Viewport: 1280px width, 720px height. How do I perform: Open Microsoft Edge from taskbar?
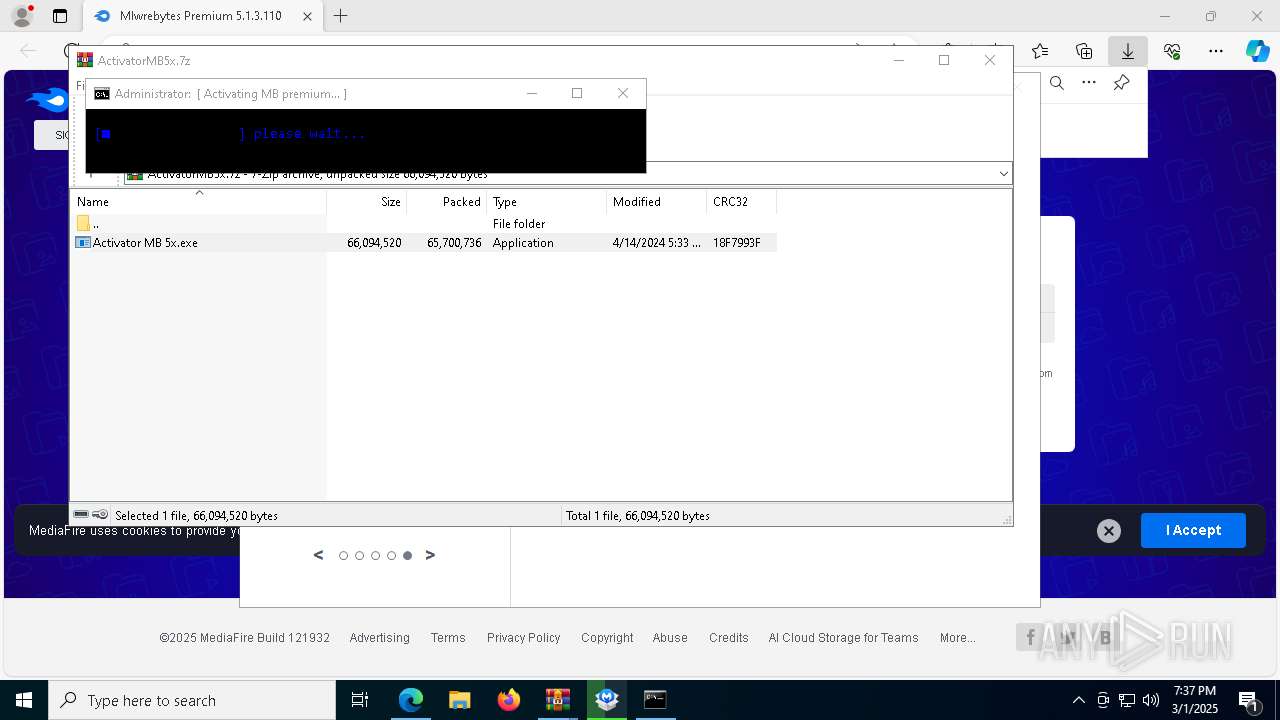click(411, 700)
